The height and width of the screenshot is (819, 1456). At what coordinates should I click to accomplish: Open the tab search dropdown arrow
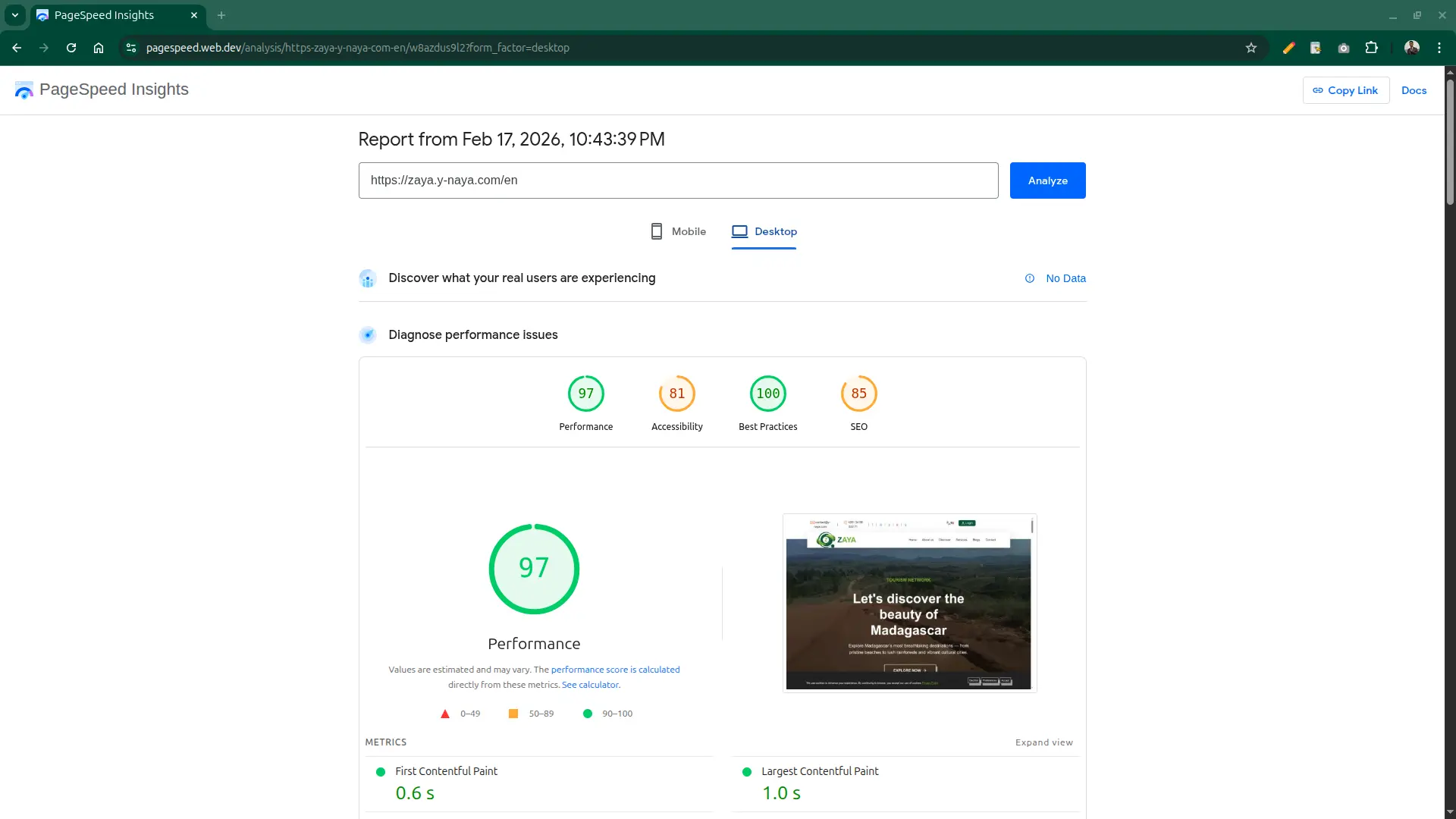click(x=14, y=15)
